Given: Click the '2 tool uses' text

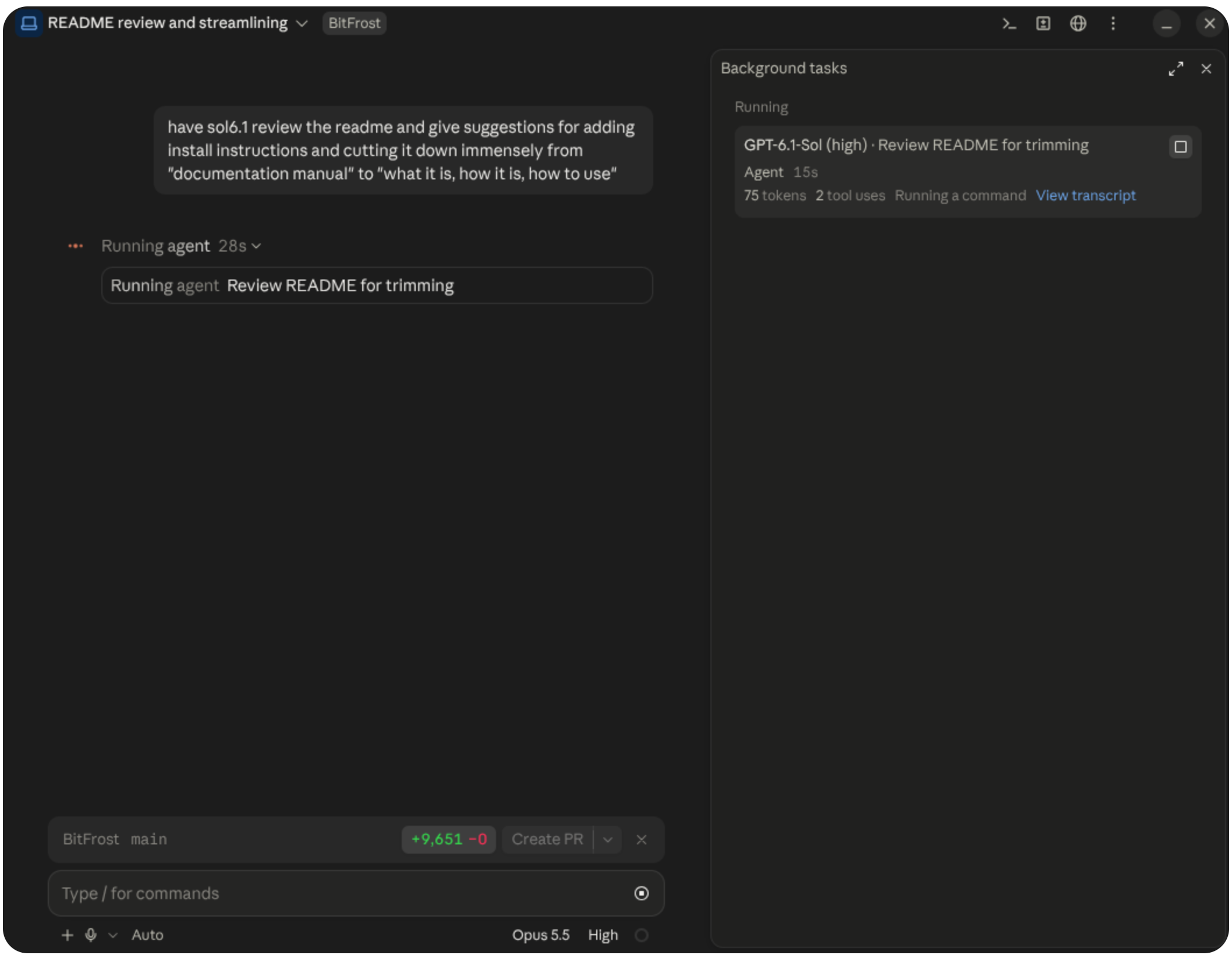Looking at the screenshot, I should click(850, 196).
